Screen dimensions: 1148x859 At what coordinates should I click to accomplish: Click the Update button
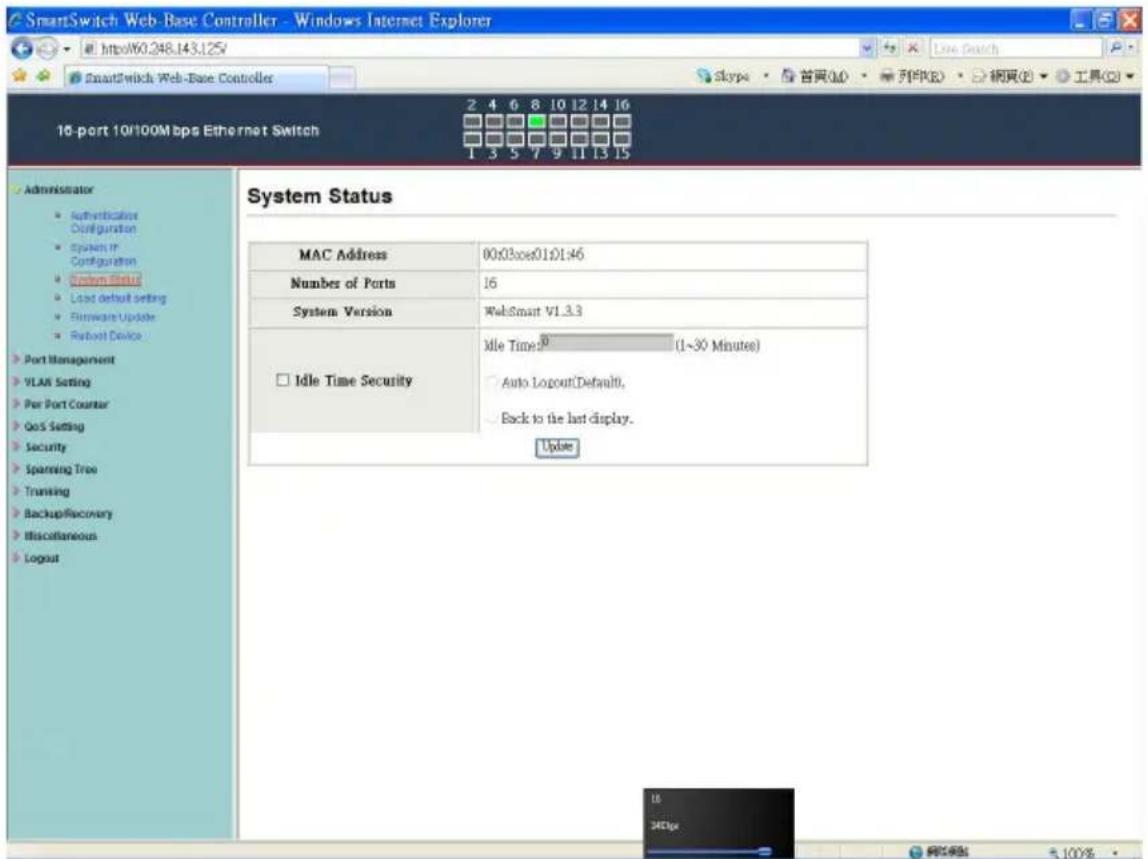coord(556,447)
